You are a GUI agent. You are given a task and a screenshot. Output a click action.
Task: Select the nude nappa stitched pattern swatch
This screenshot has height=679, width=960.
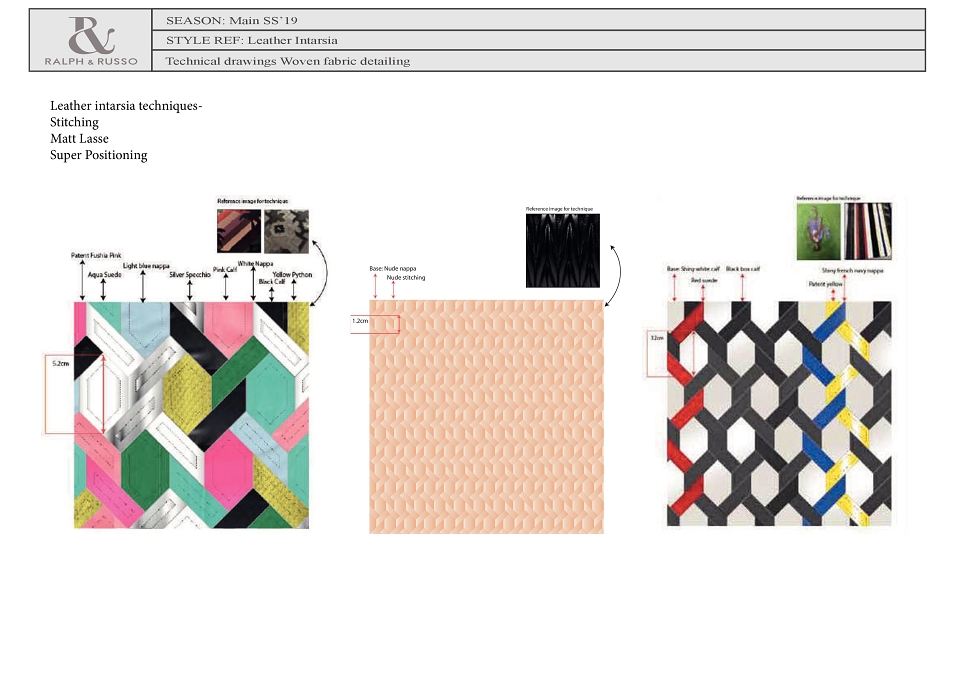pyautogui.click(x=486, y=416)
